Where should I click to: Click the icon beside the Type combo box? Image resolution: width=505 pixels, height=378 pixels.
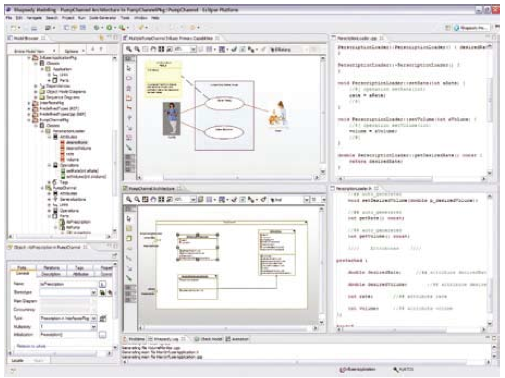pos(103,318)
